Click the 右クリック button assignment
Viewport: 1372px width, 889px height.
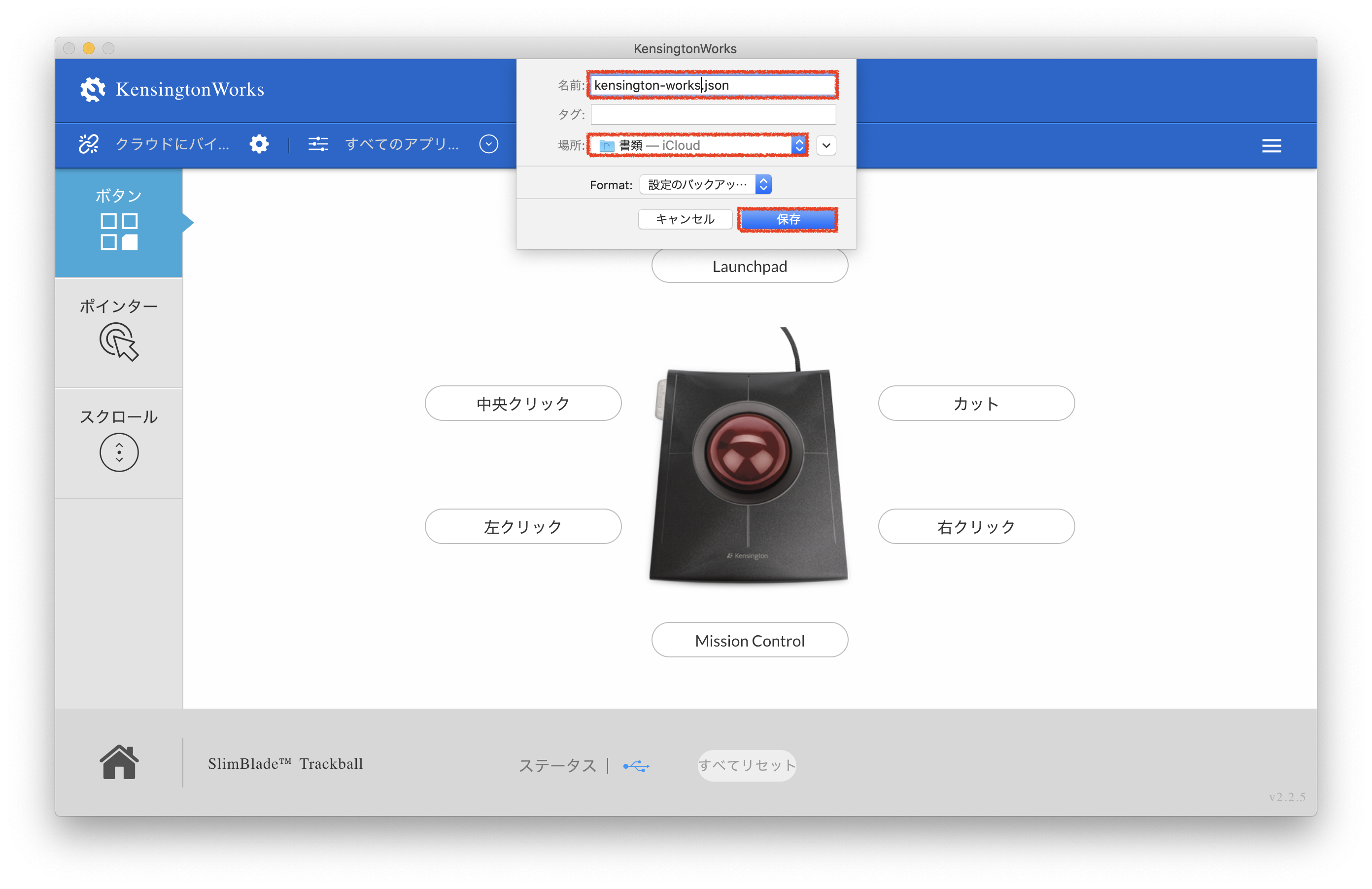click(976, 526)
